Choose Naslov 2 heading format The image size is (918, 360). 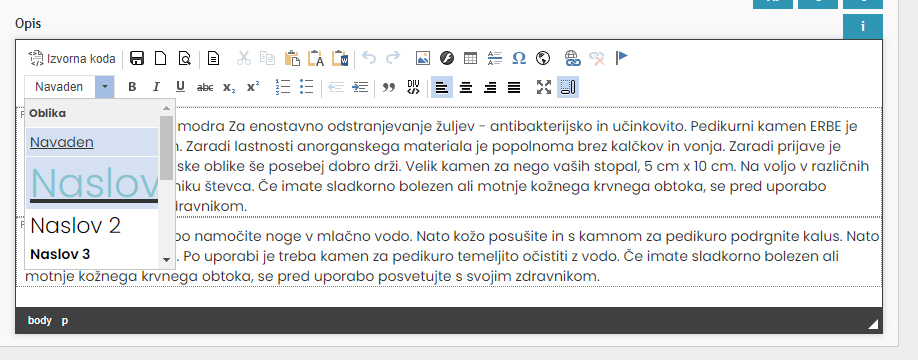point(92,225)
